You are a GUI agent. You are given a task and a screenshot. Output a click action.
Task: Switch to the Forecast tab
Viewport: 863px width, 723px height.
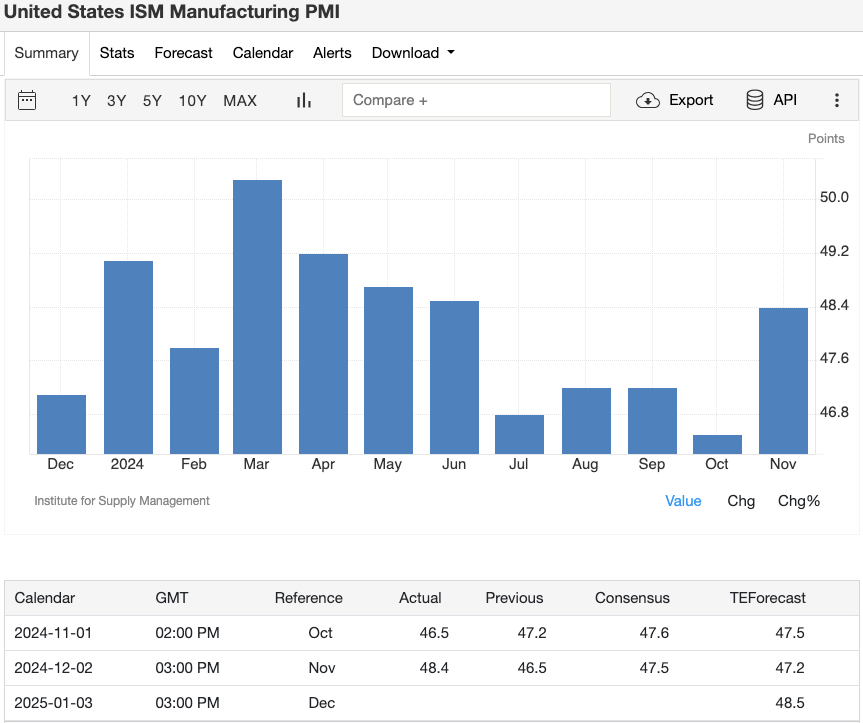[x=183, y=53]
